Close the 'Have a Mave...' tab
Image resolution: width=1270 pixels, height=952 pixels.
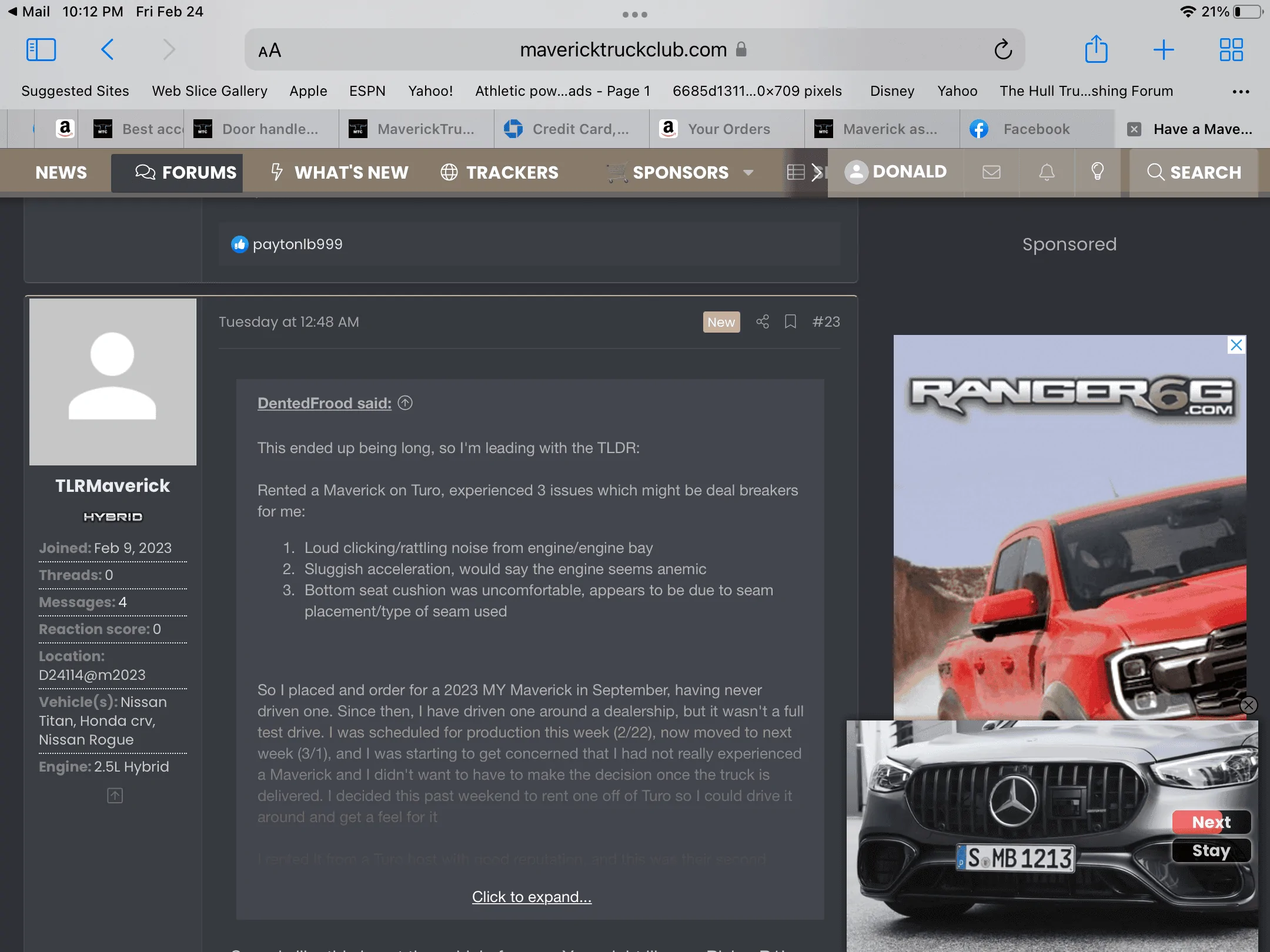(x=1134, y=129)
